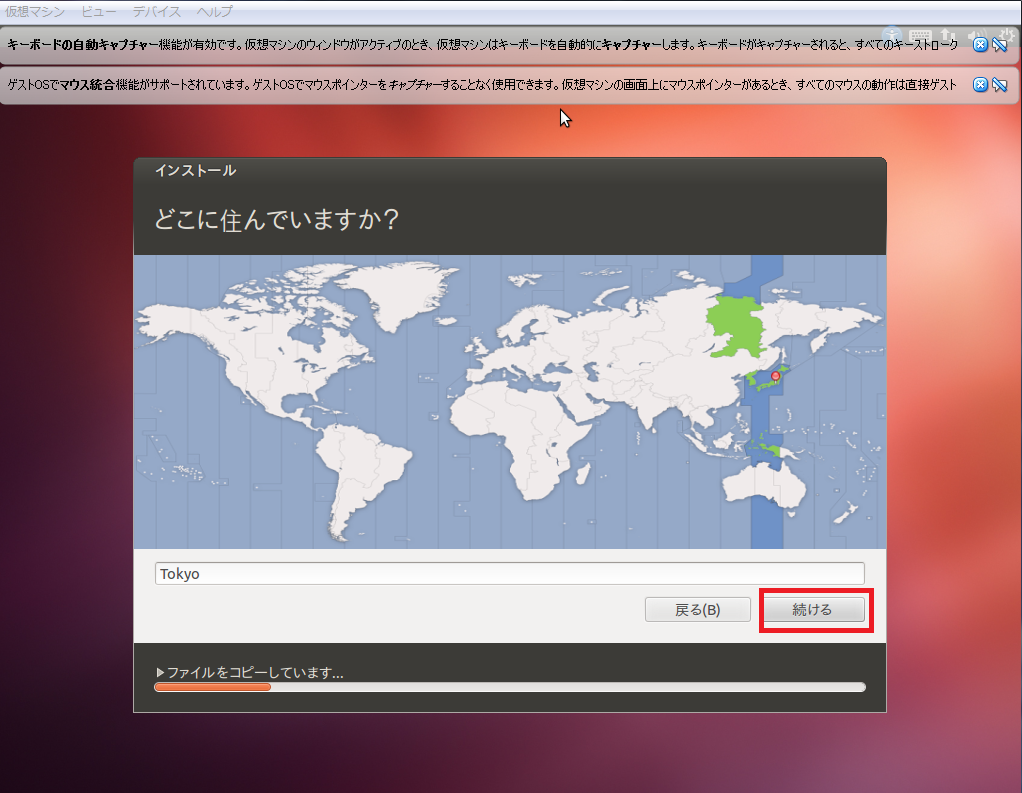1022x793 pixels.
Task: Open the keyboard indicator in the top panel
Action: [922, 35]
